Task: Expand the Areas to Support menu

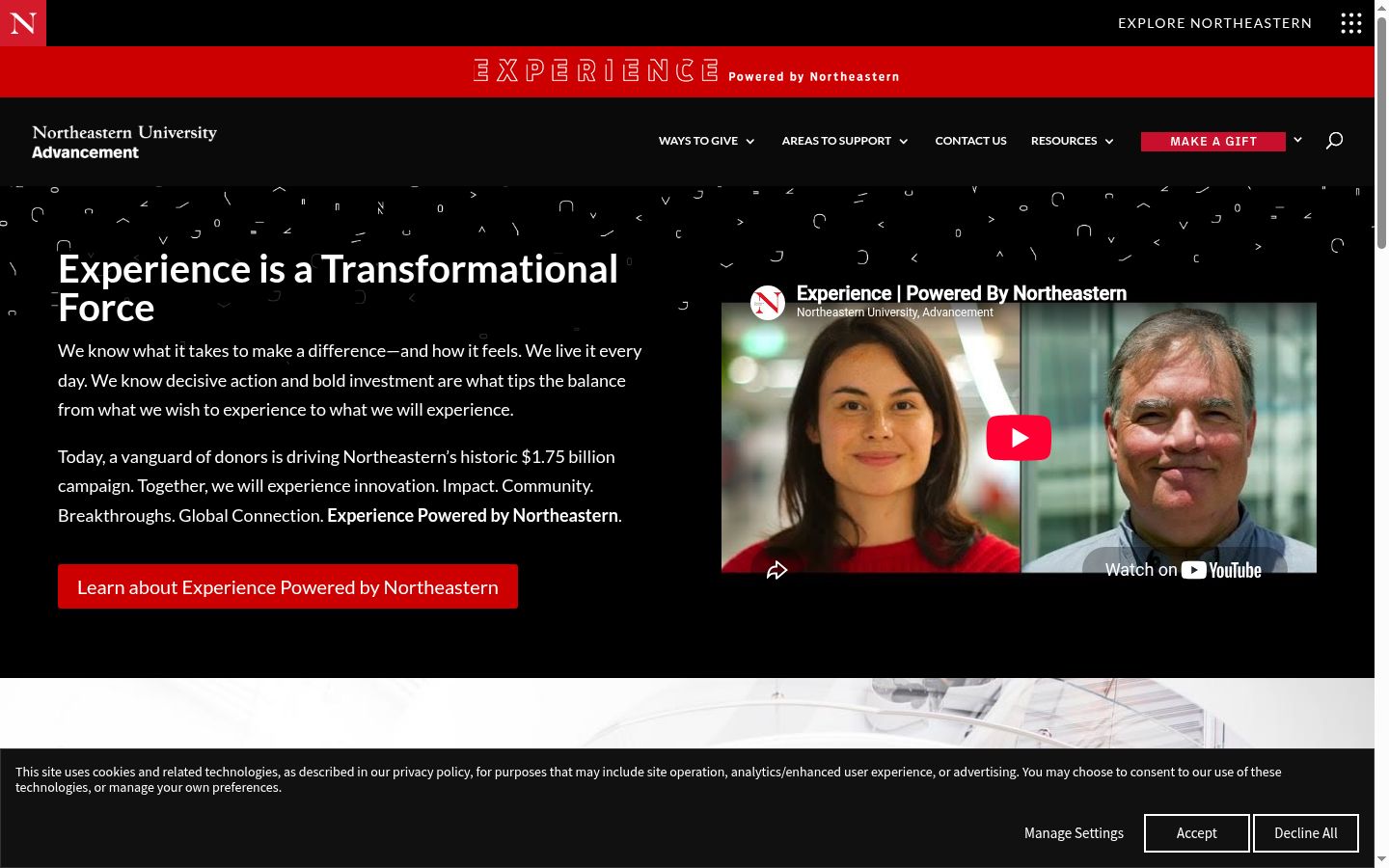Action: click(x=845, y=141)
